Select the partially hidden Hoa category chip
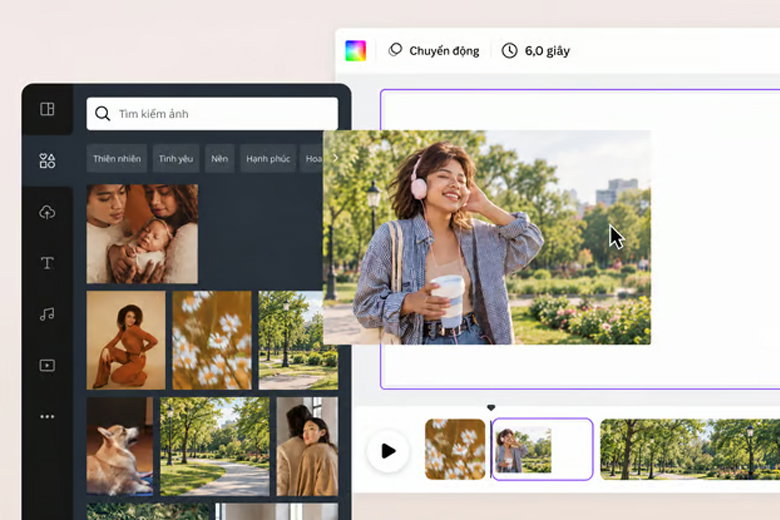This screenshot has width=780, height=520. [x=312, y=159]
